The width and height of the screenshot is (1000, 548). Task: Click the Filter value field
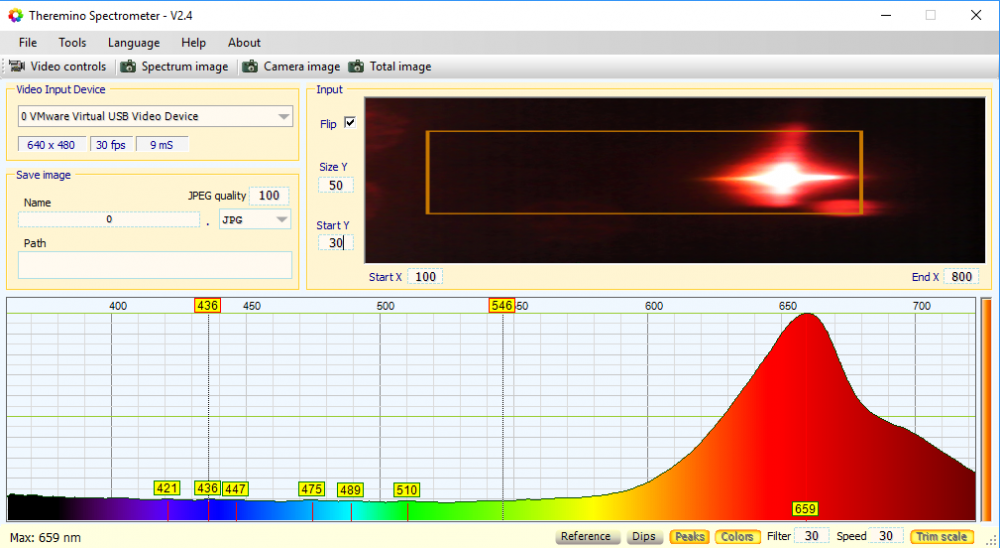point(811,536)
